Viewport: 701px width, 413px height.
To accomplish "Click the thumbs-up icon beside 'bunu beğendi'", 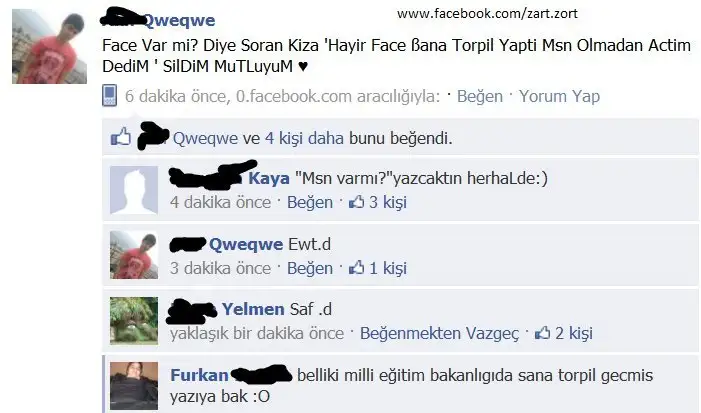I will (121, 137).
